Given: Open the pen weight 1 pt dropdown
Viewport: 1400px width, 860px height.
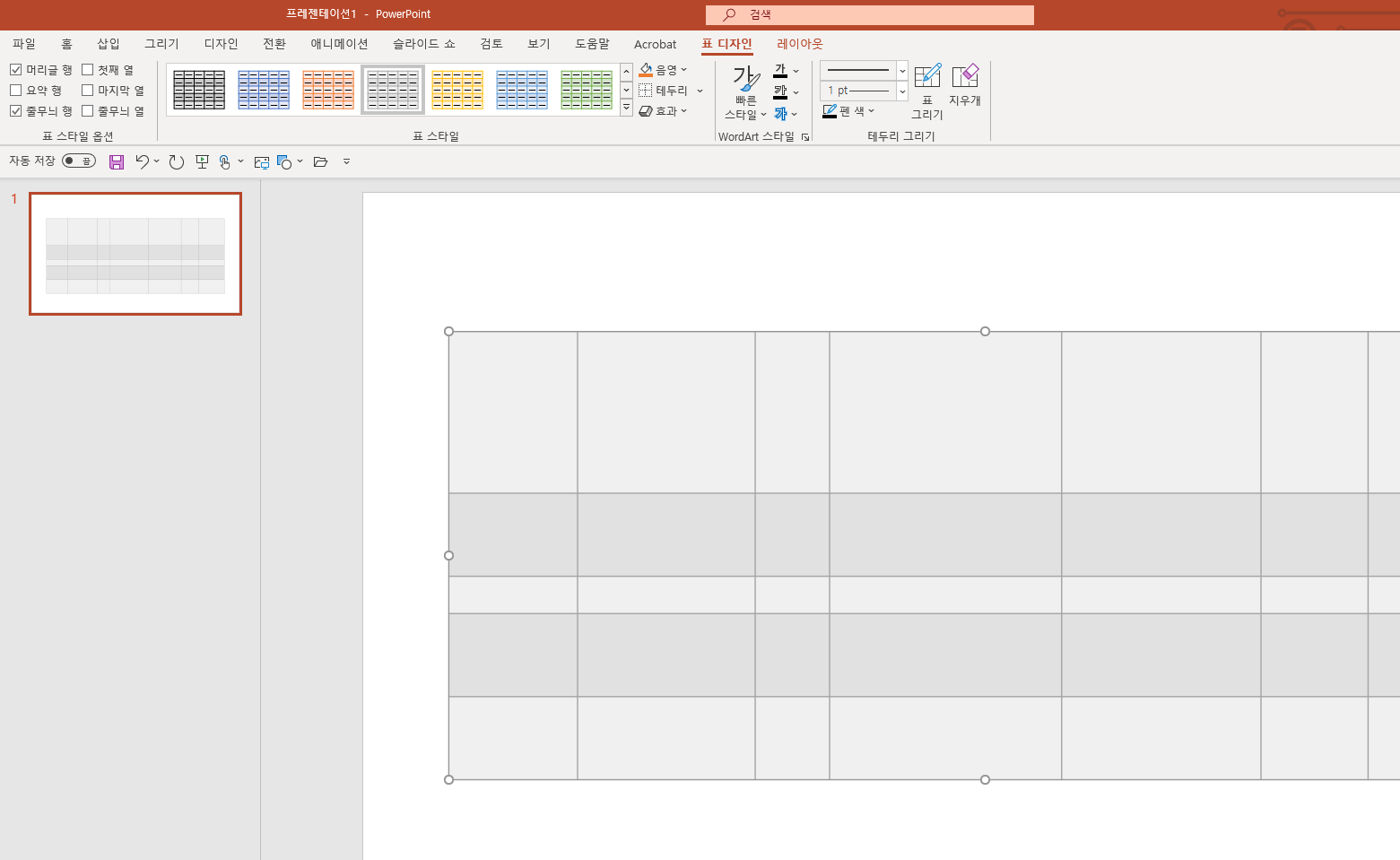Looking at the screenshot, I should [902, 91].
